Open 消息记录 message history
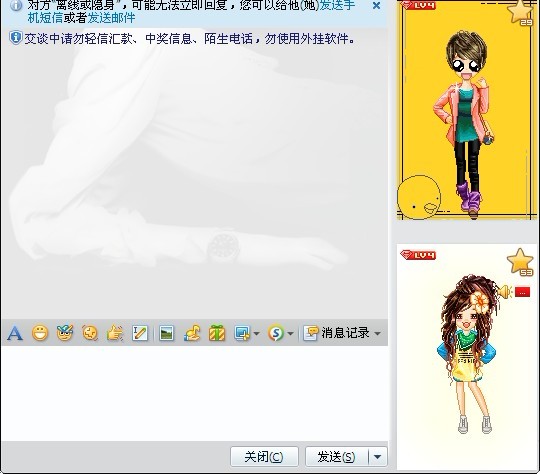 [x=336, y=333]
